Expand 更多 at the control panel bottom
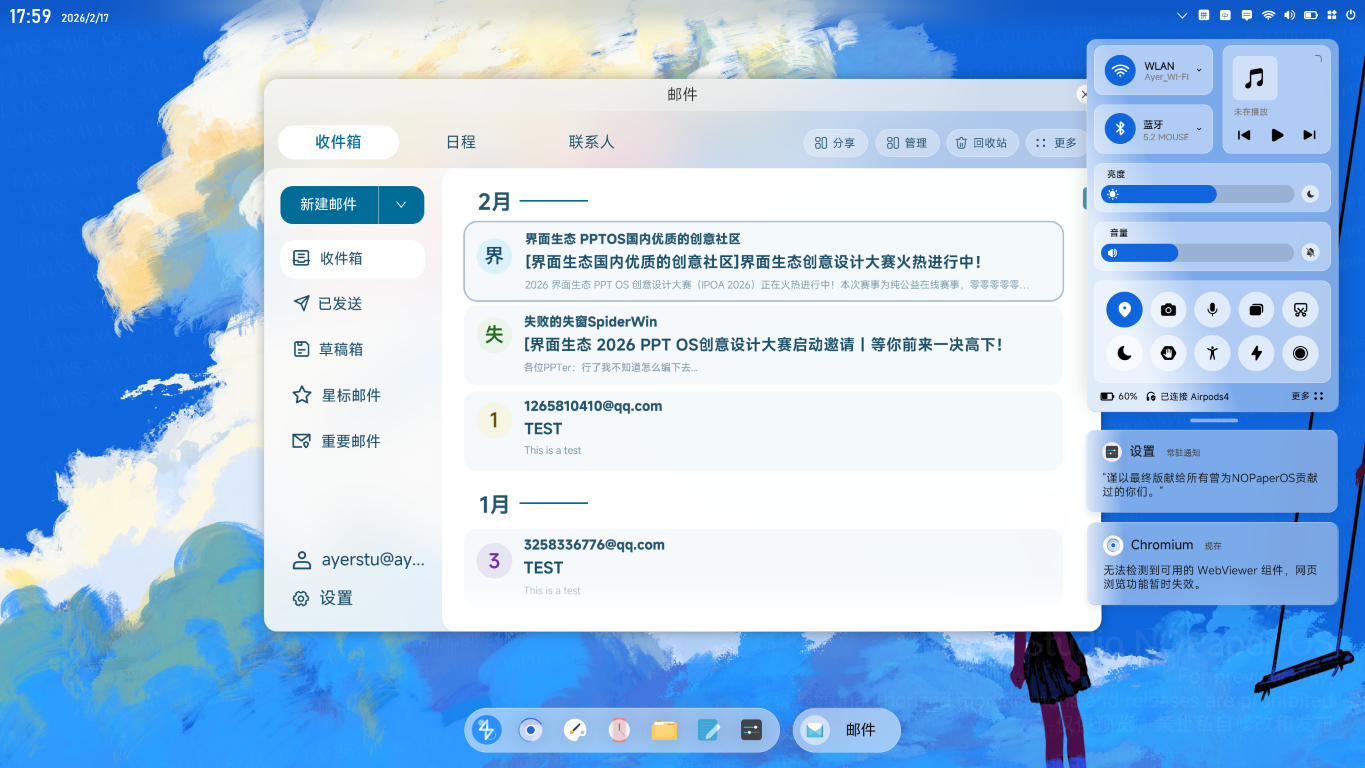 1307,397
